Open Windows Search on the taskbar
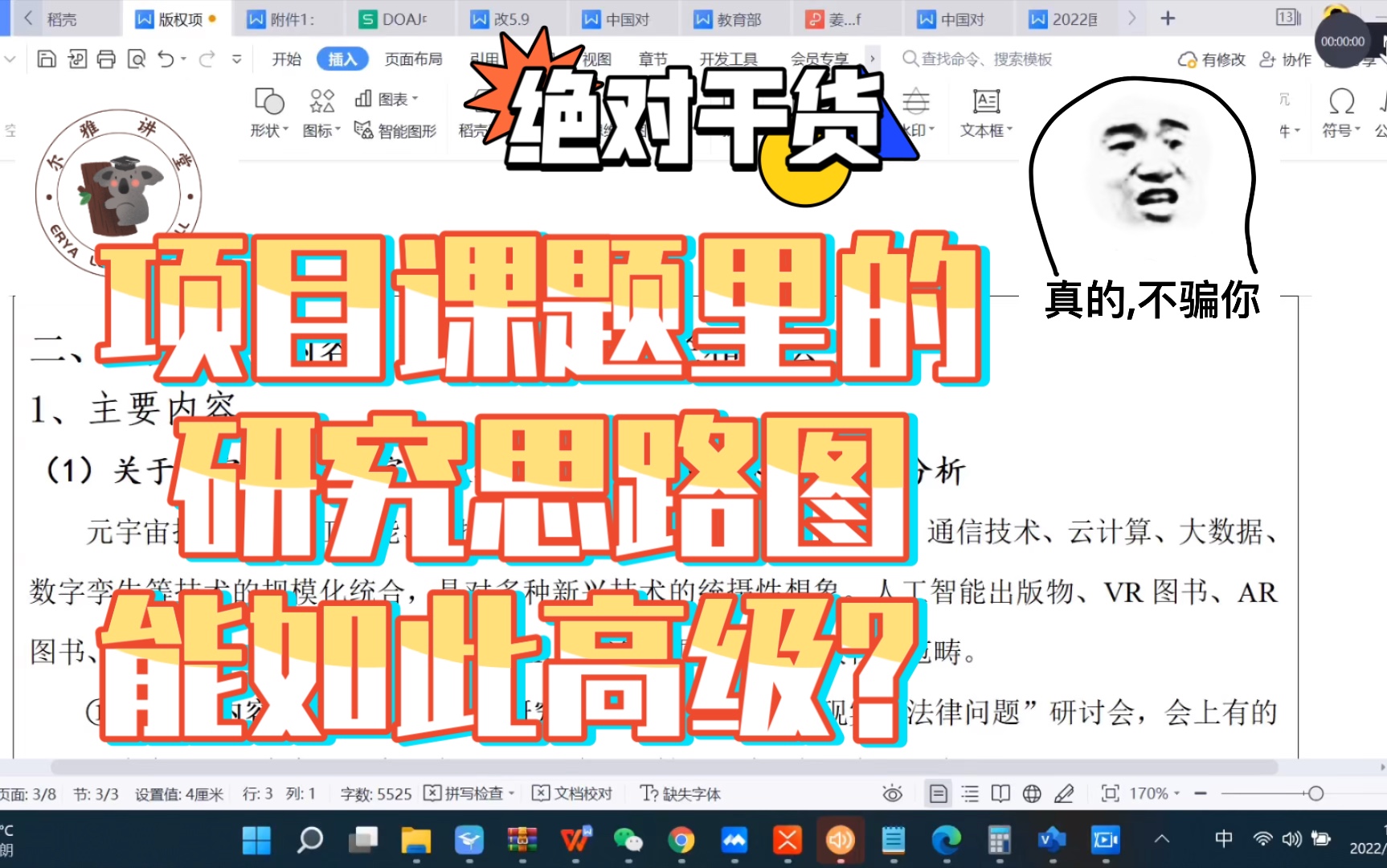 (310, 841)
